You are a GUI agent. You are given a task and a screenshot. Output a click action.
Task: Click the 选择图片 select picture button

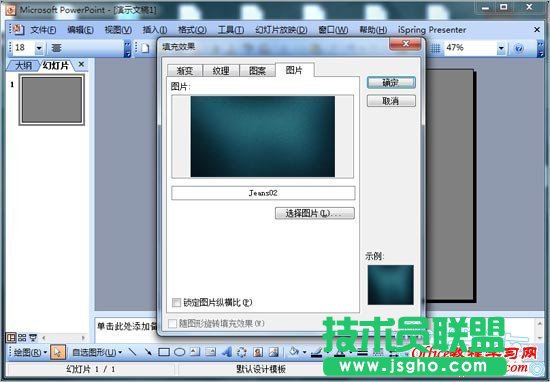click(x=315, y=213)
